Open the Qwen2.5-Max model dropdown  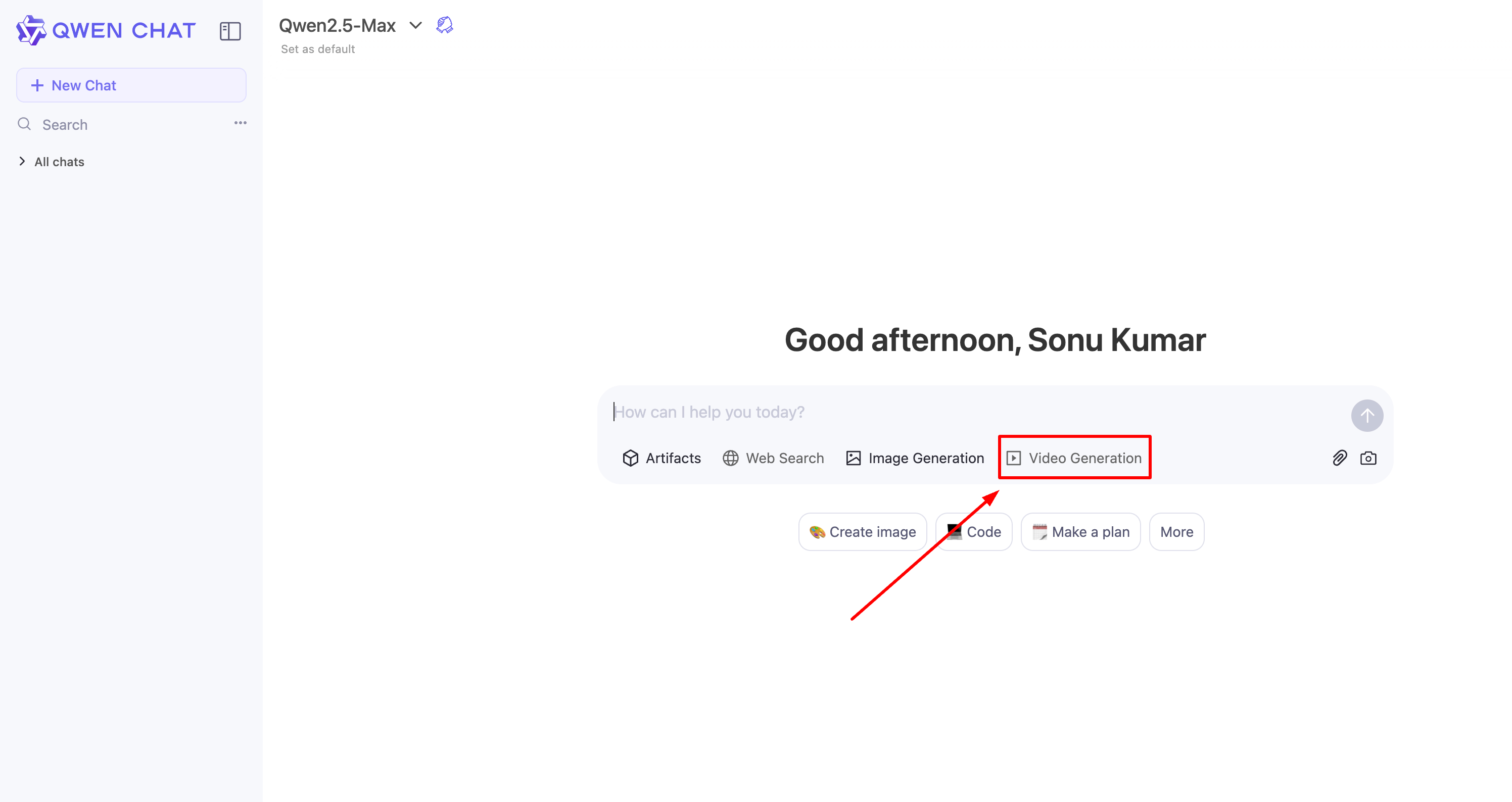point(350,25)
